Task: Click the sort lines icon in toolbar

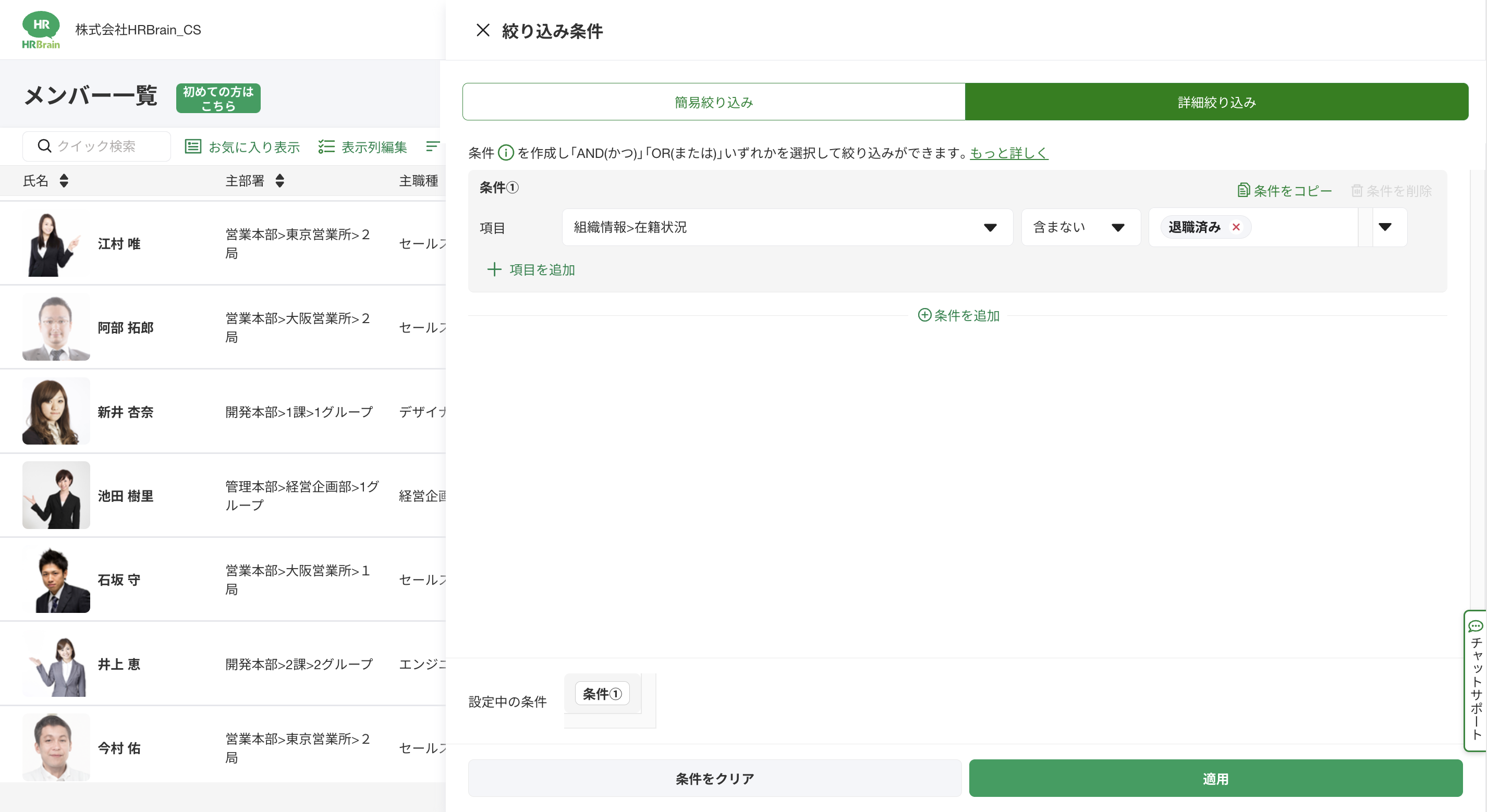Action: coord(433,146)
